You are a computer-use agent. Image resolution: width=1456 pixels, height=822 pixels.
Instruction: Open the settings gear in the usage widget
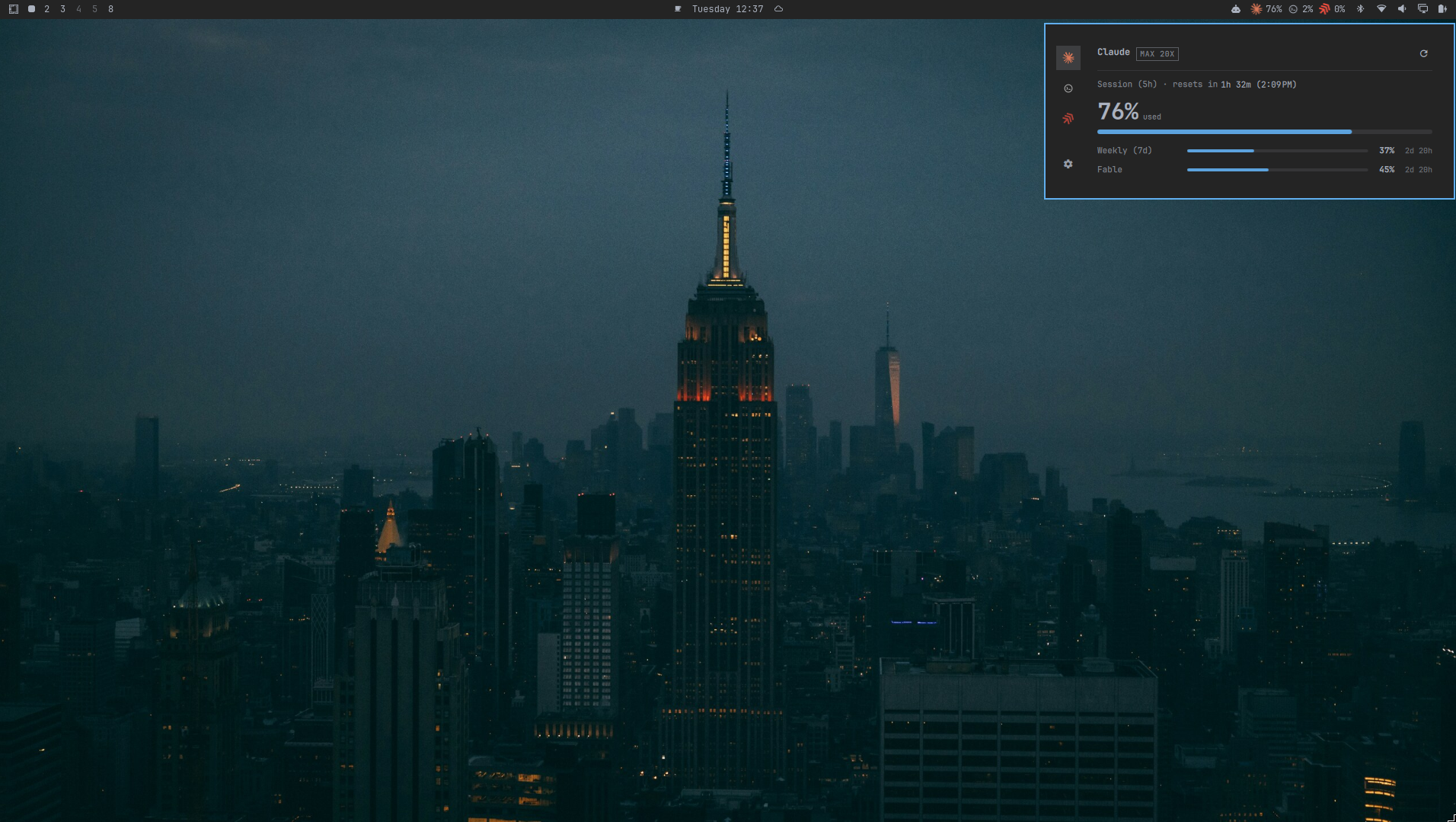(1068, 164)
